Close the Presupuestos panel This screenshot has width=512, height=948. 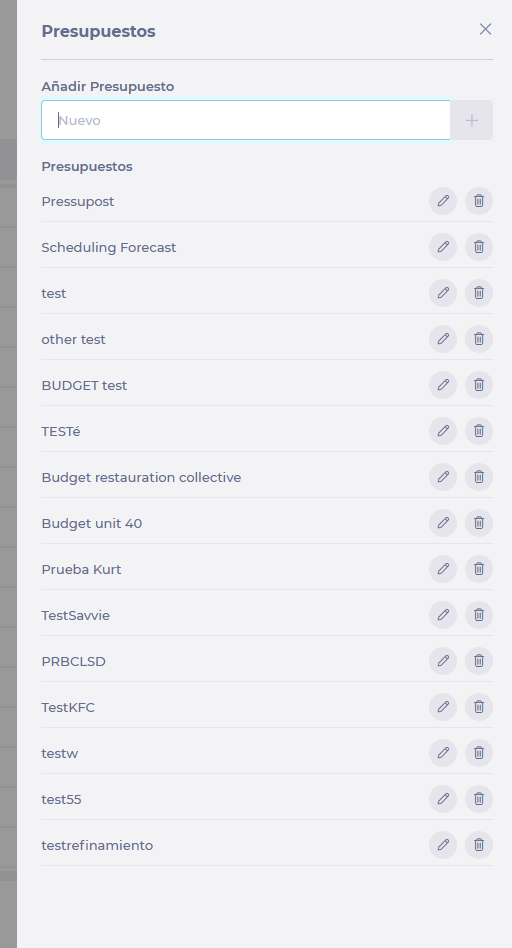(485, 29)
